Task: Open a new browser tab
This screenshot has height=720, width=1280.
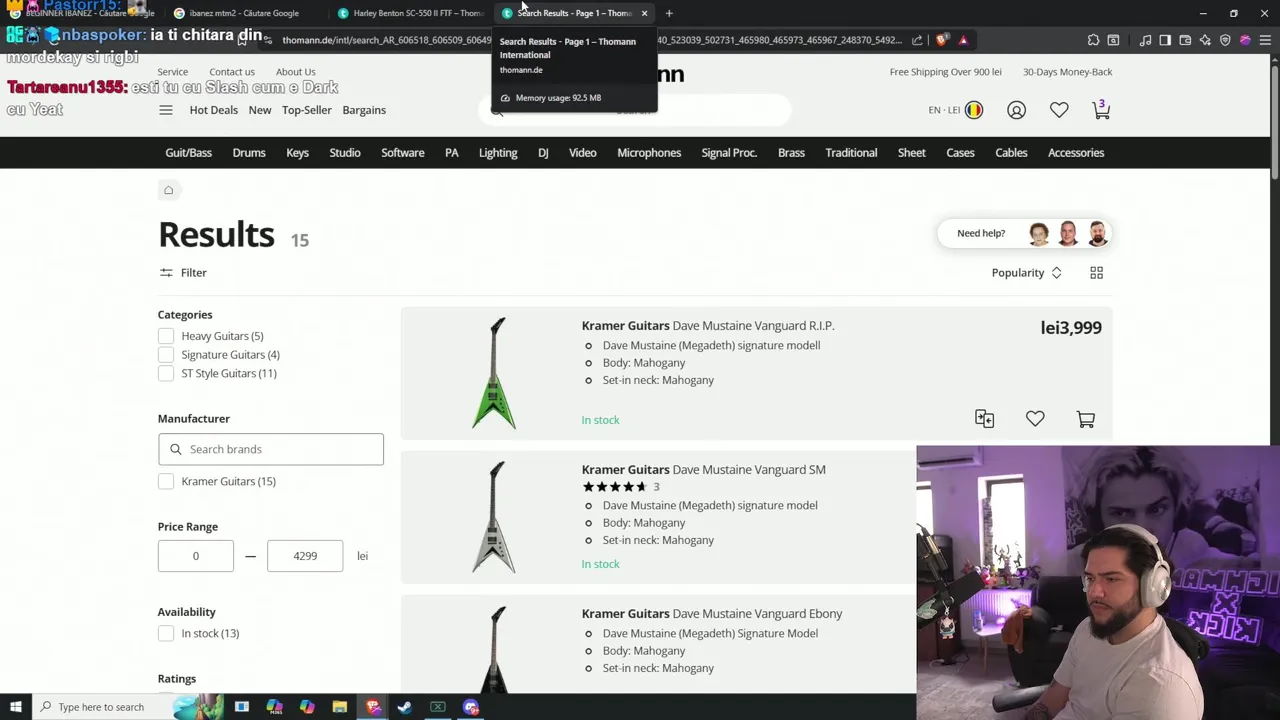Action: tap(669, 13)
